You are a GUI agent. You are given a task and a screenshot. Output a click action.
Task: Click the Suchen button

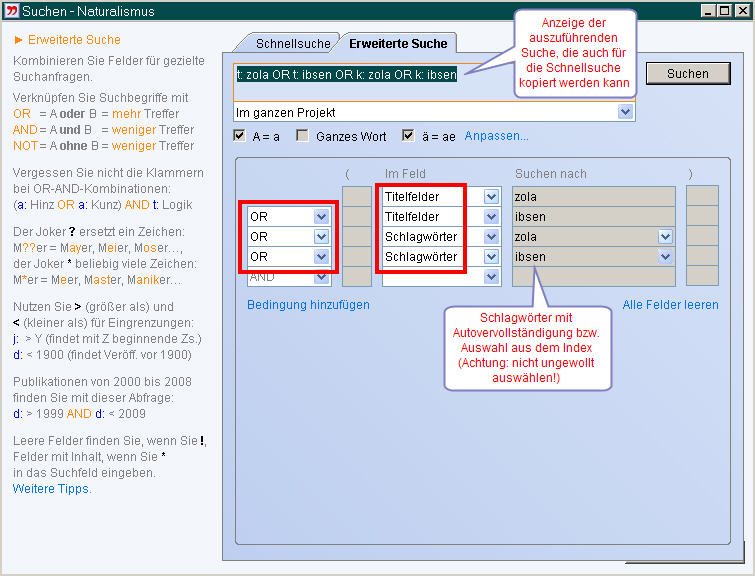point(687,73)
